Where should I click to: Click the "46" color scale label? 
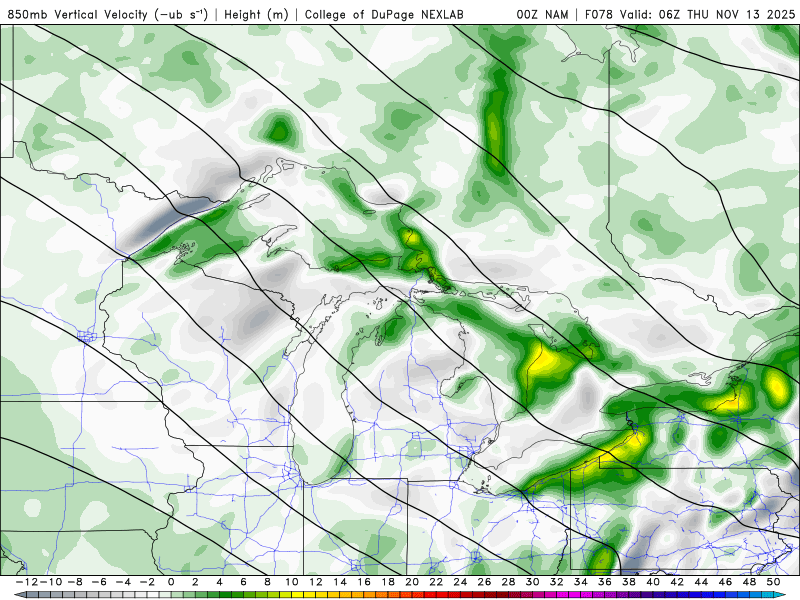pyautogui.click(x=726, y=582)
